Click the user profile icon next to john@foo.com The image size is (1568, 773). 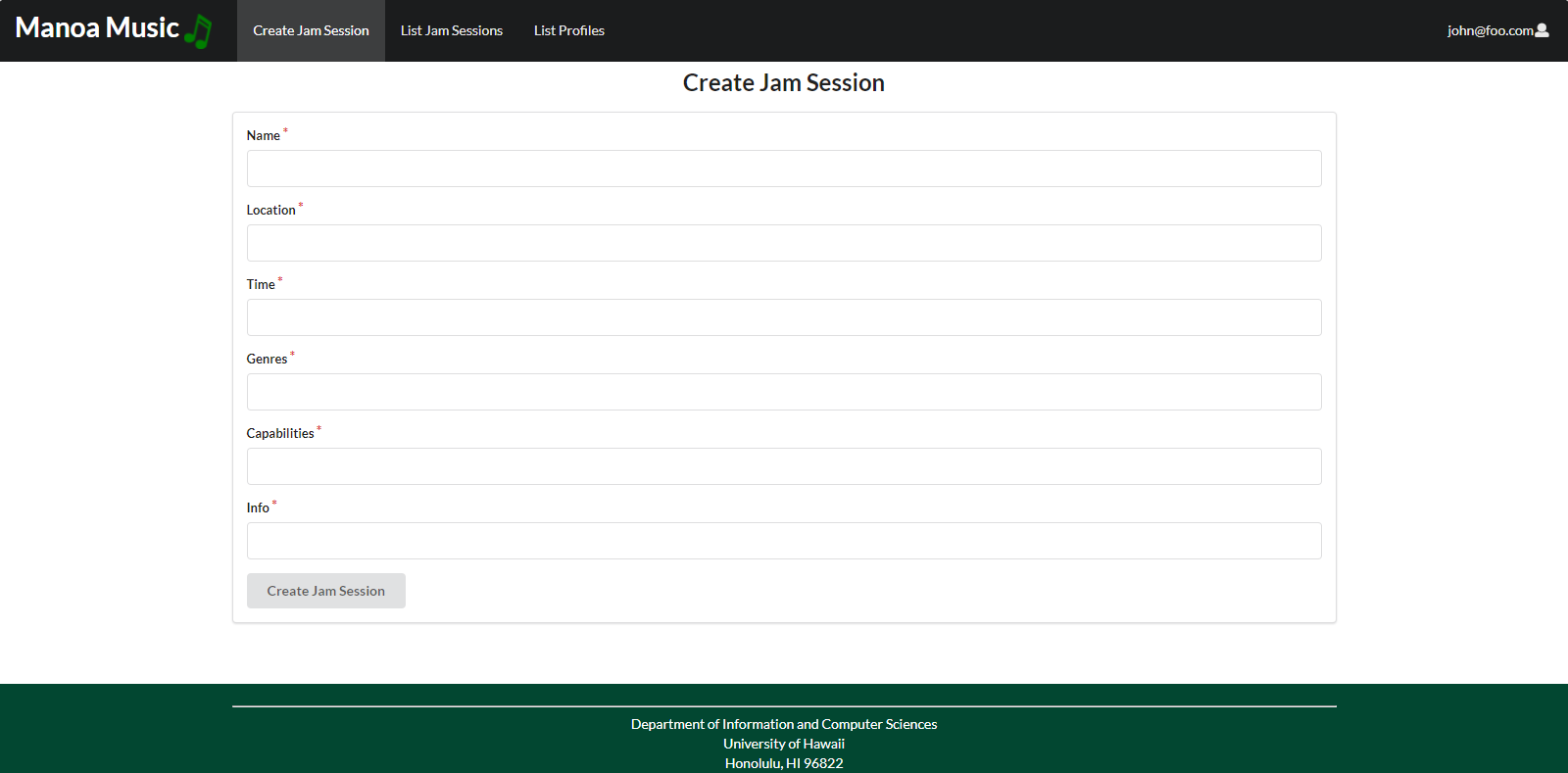[1542, 30]
